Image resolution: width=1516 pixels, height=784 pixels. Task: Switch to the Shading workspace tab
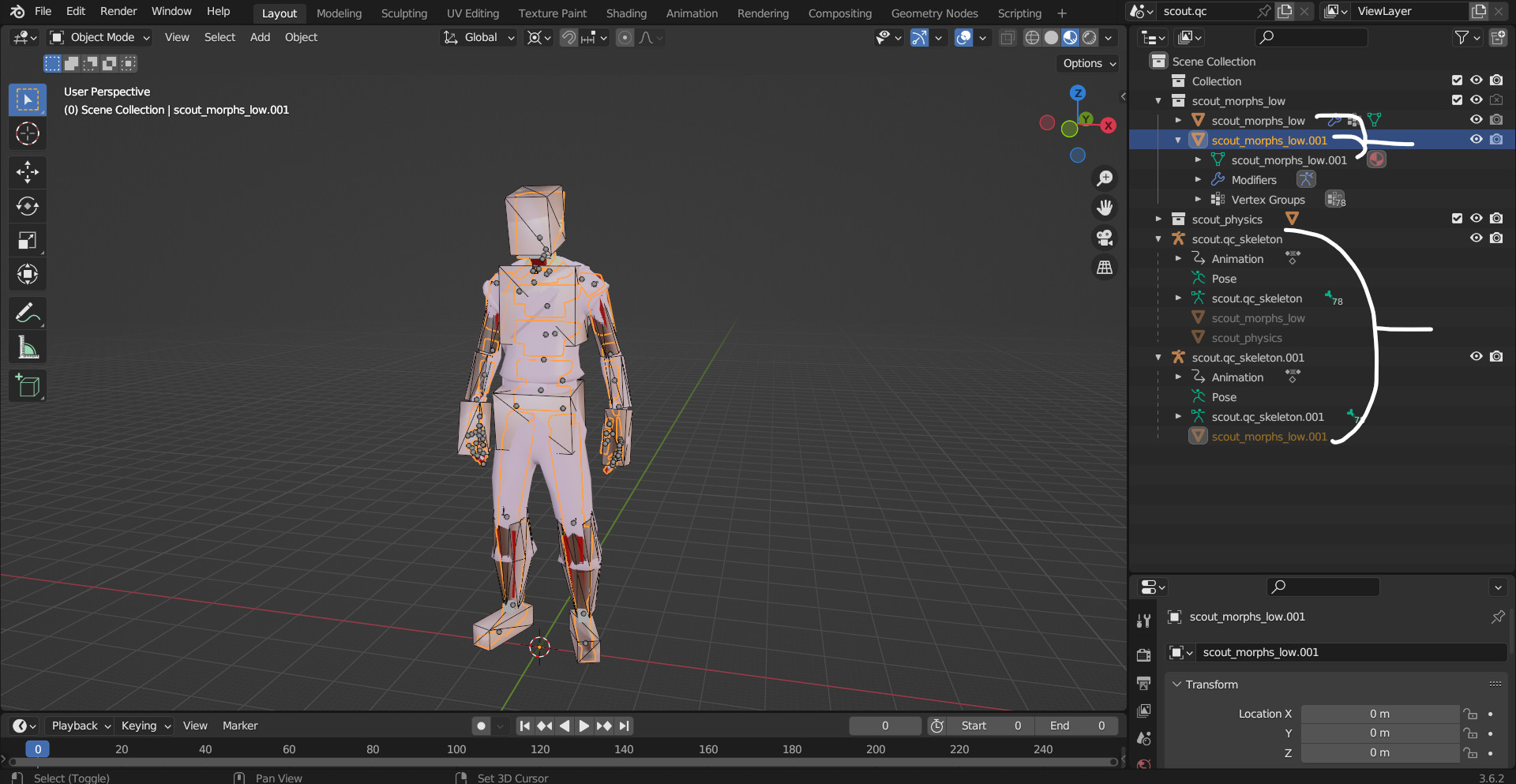[x=626, y=13]
